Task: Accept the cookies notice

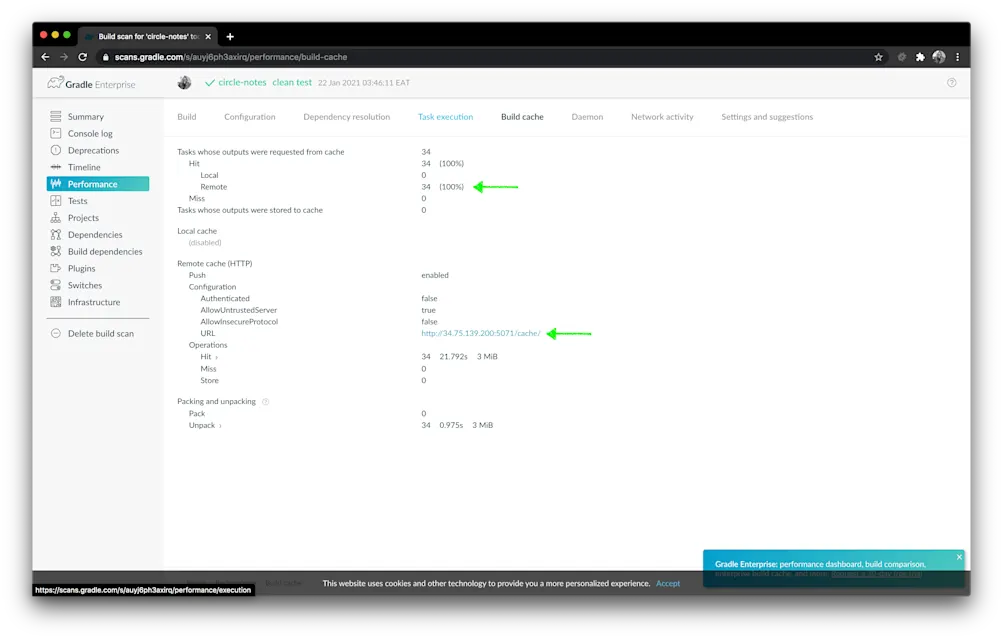Action: coord(668,583)
